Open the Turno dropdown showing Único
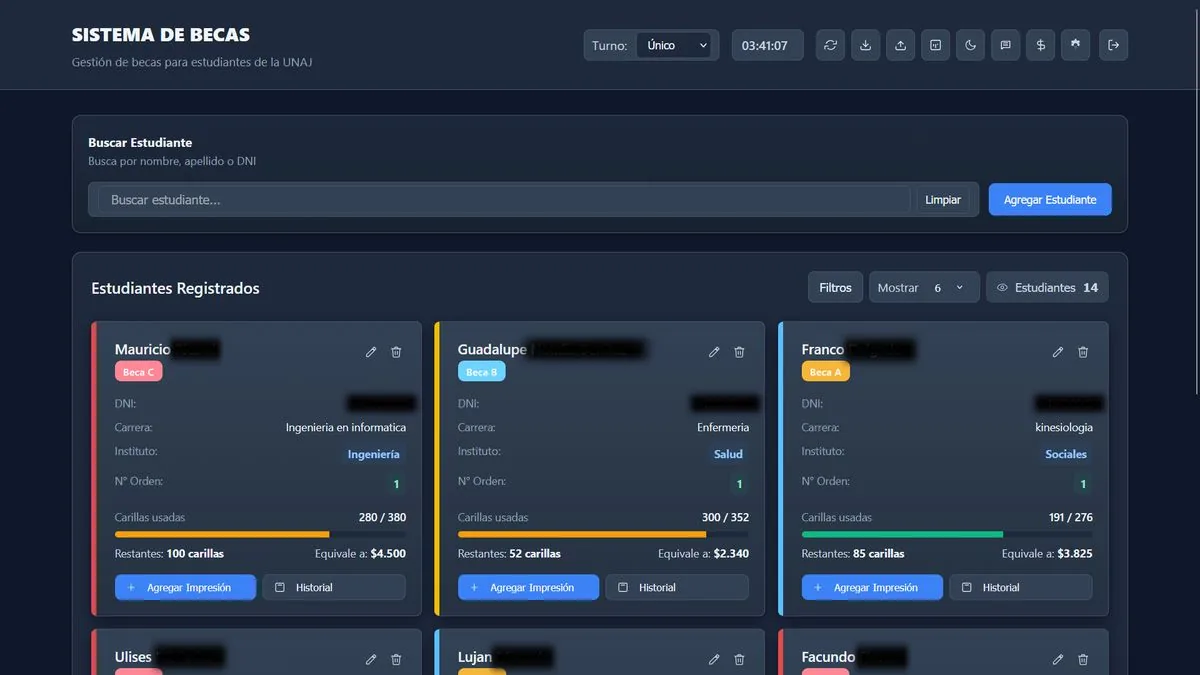Image resolution: width=1200 pixels, height=675 pixels. [673, 45]
